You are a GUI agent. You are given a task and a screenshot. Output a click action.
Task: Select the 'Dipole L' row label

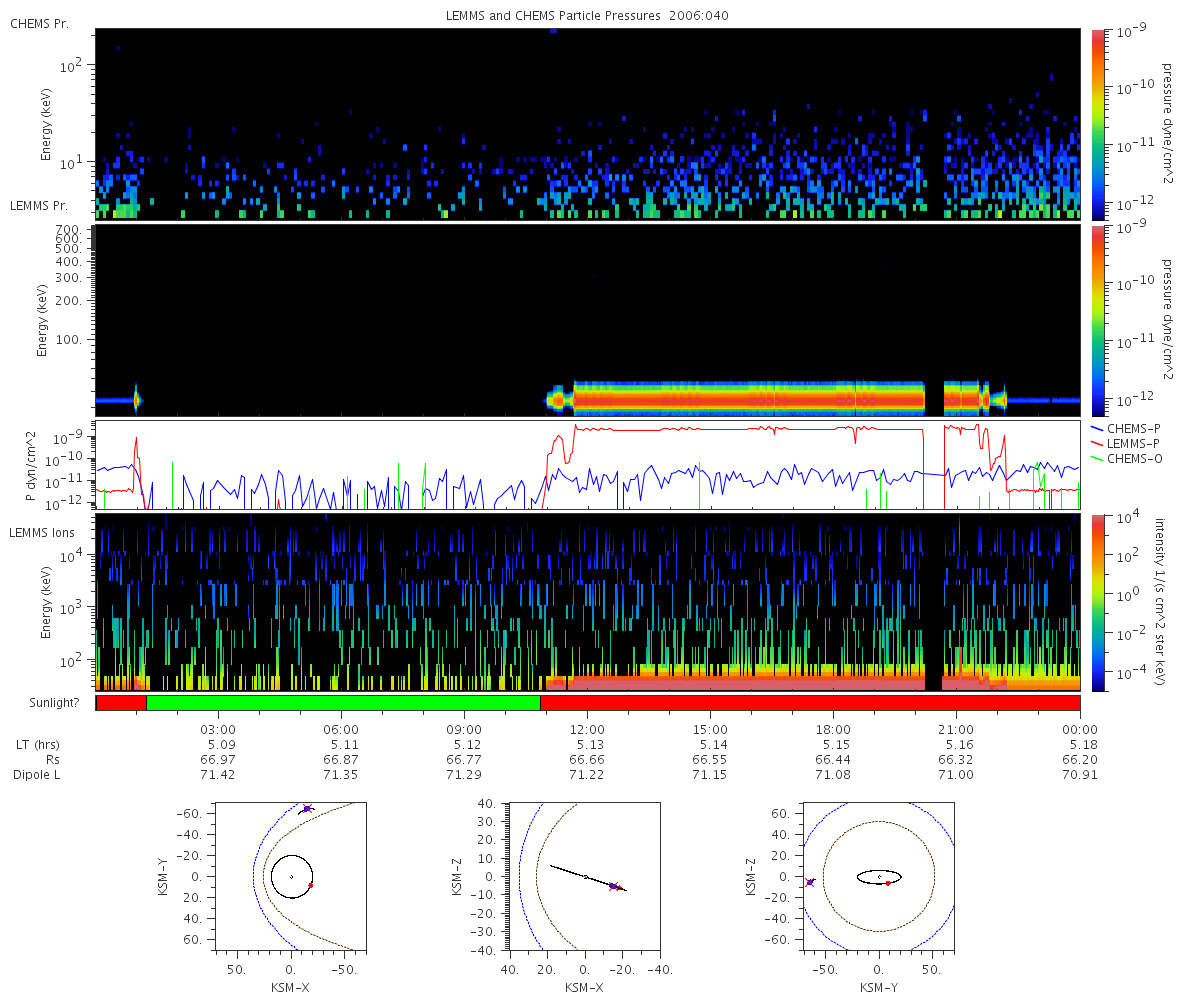tap(36, 775)
